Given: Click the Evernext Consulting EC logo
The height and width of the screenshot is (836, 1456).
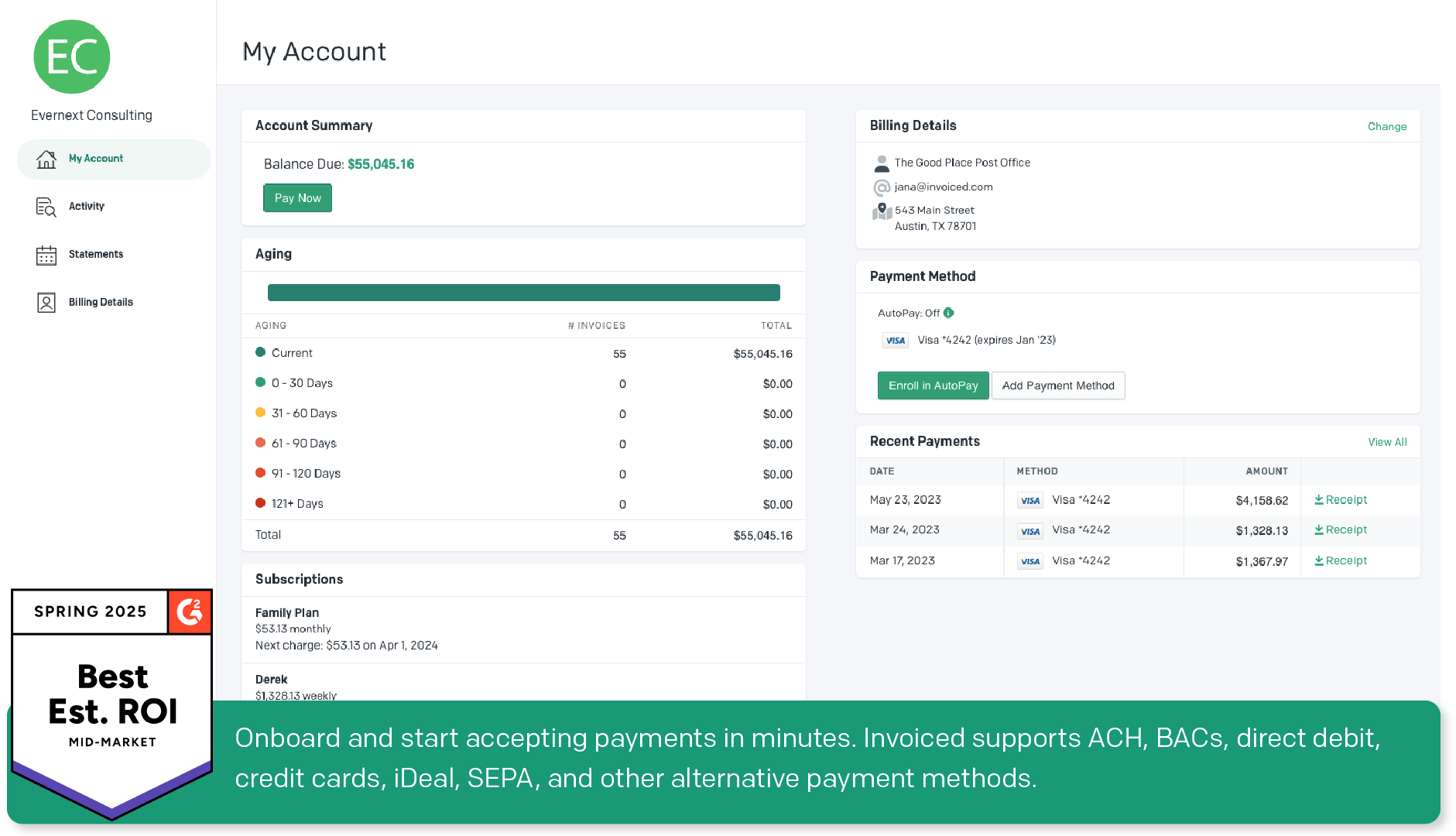Looking at the screenshot, I should tap(72, 57).
